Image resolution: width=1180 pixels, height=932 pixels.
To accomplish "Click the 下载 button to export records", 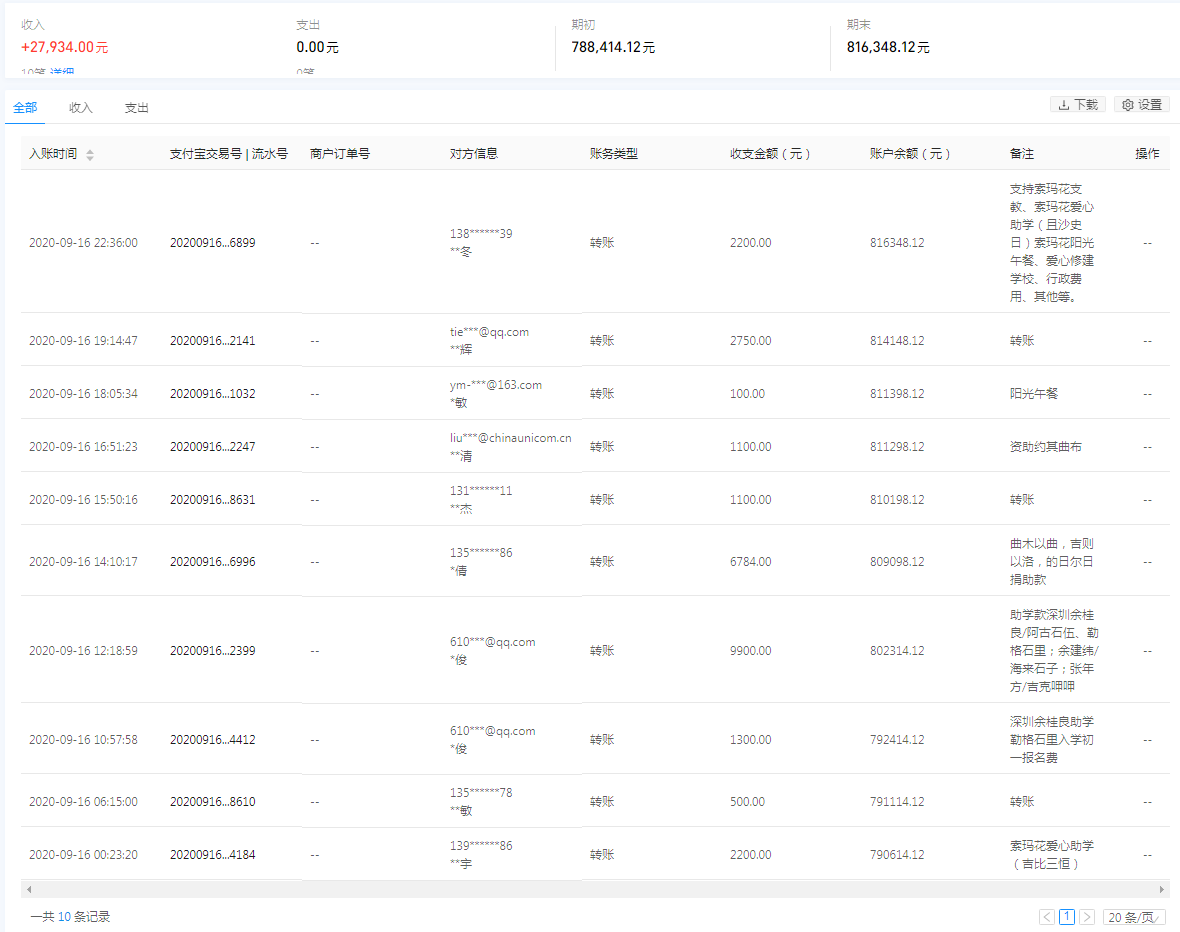I will coord(1078,104).
